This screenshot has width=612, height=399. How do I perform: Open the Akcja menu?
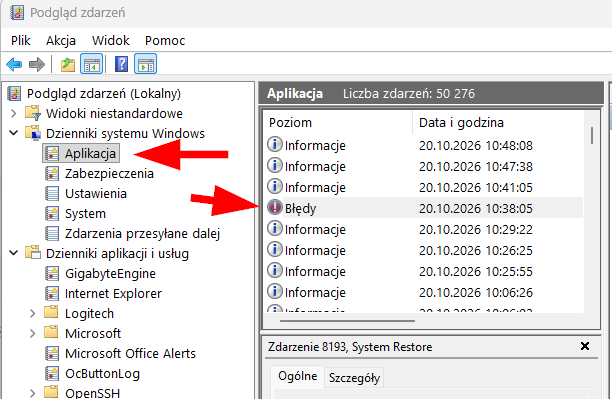61,41
